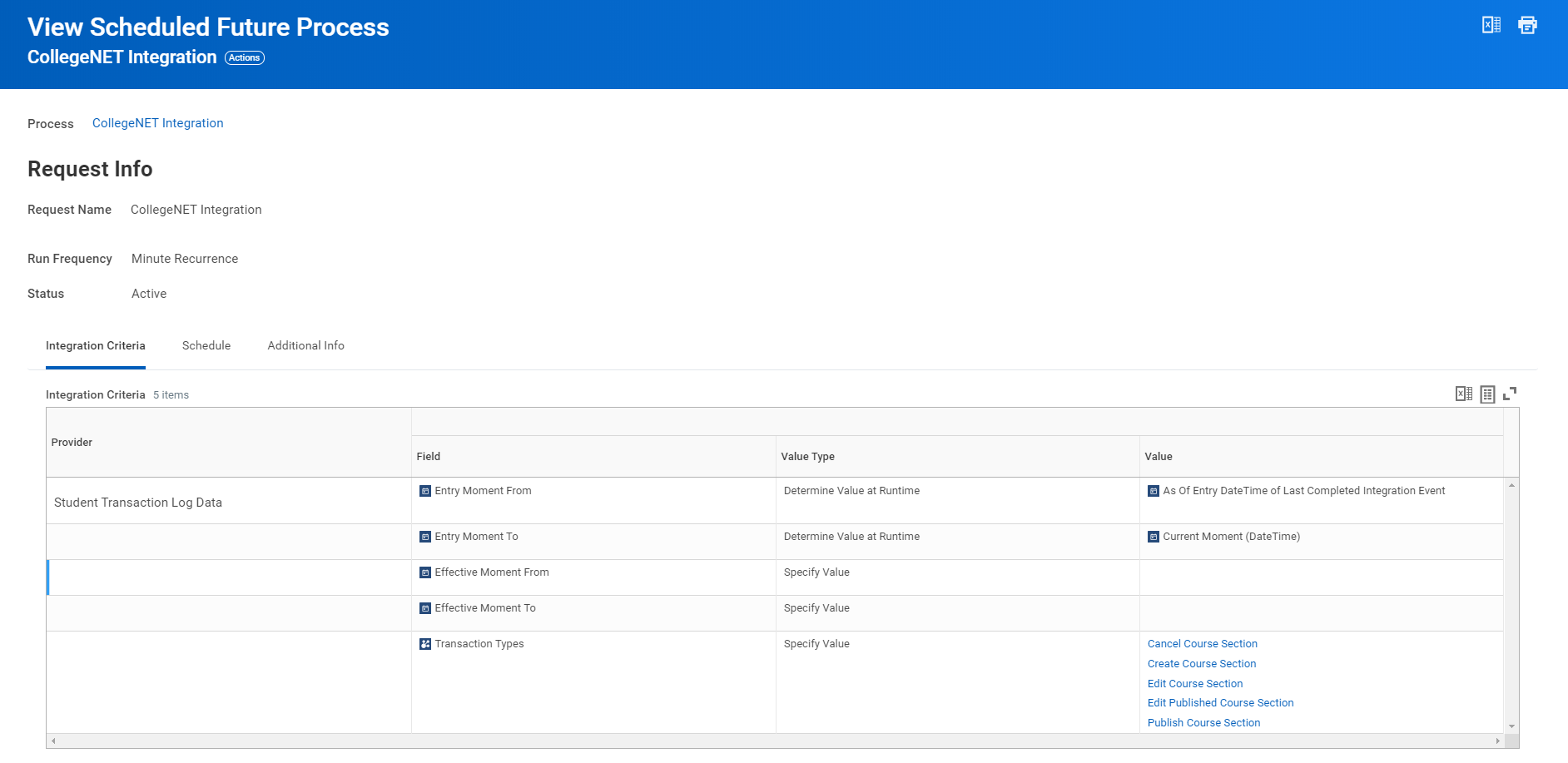The height and width of the screenshot is (763, 1568).
Task: Click icon beside Entry Moment From
Action: (x=425, y=491)
